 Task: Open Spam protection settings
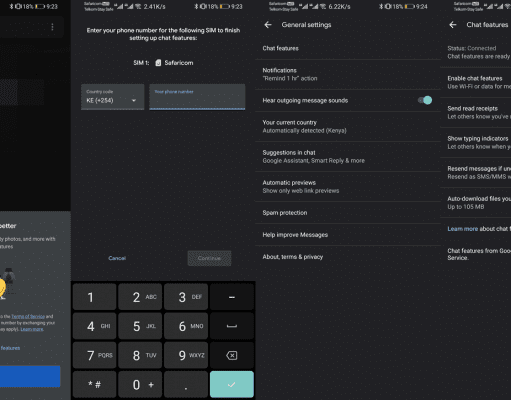348,213
